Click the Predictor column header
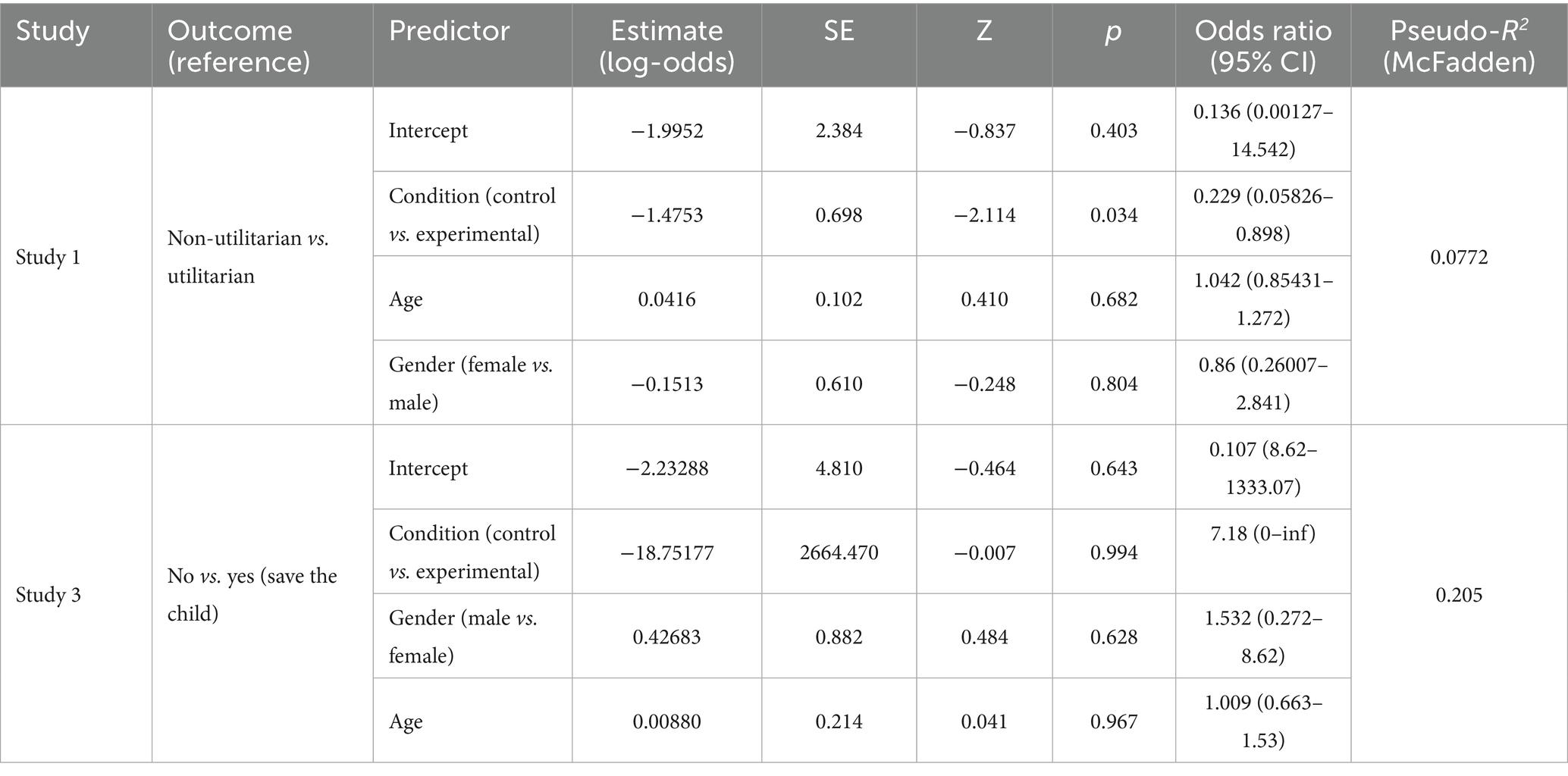This screenshot has width=1568, height=776. coord(449,31)
